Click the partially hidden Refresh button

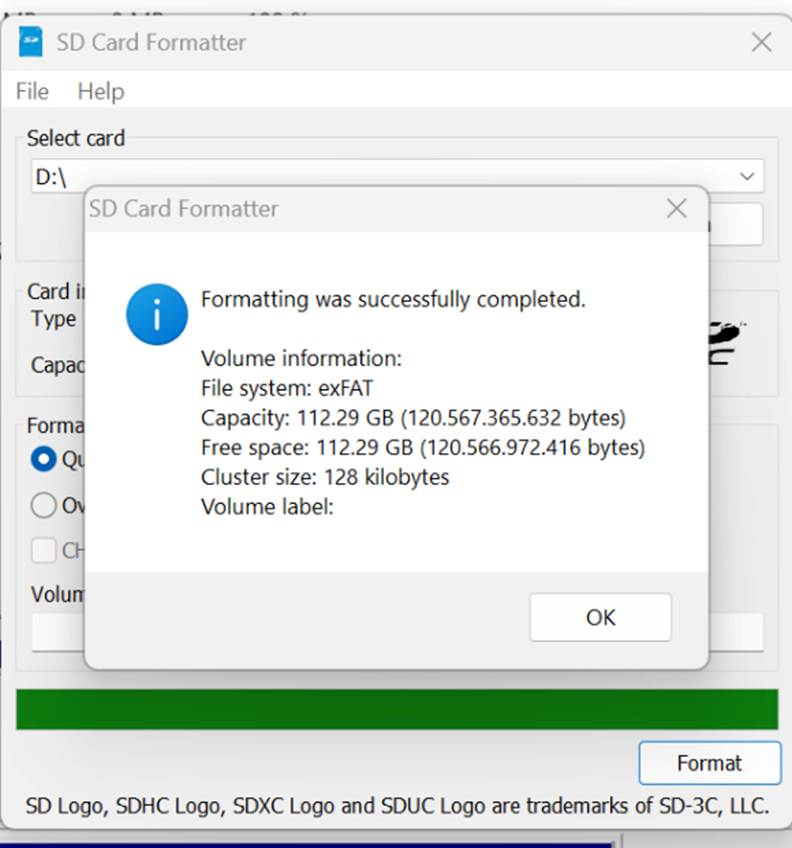(735, 225)
